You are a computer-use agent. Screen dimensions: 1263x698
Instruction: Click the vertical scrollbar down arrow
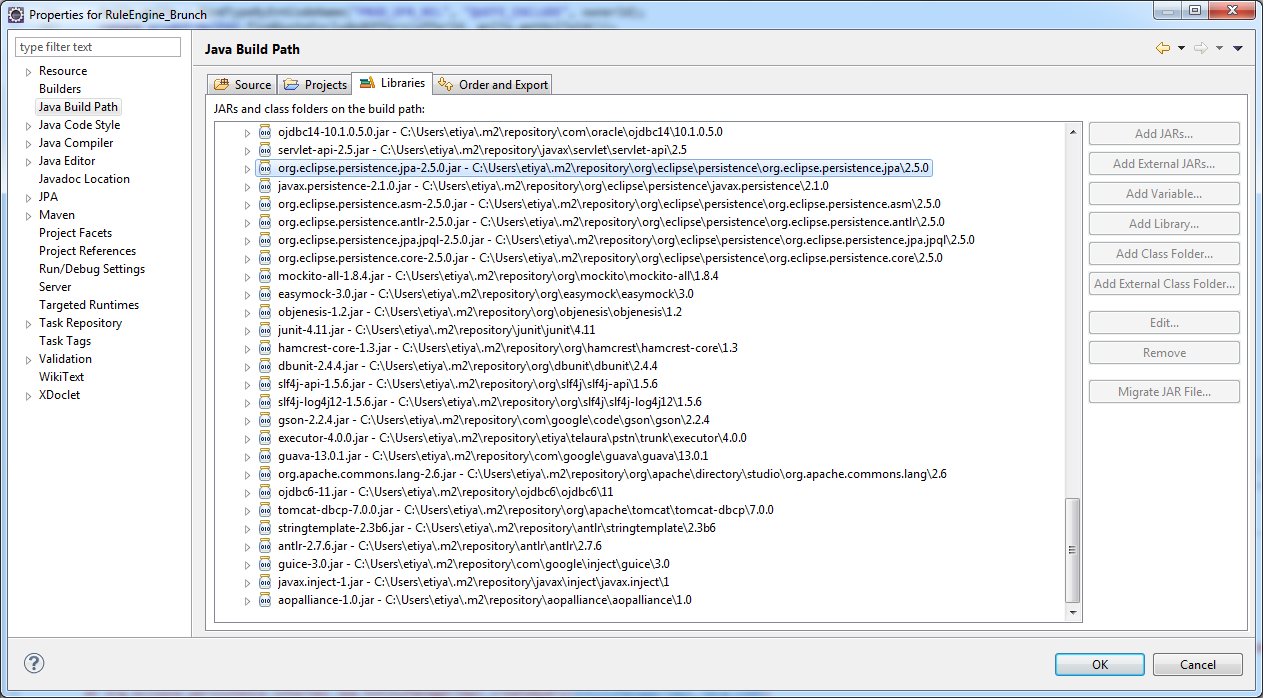point(1073,612)
